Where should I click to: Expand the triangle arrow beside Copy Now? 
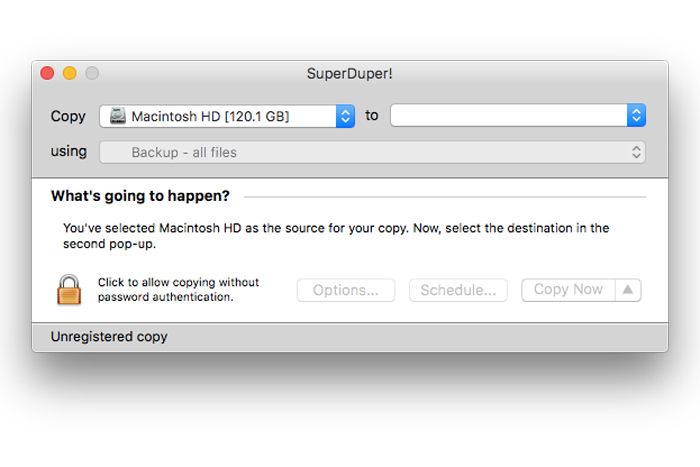point(628,290)
